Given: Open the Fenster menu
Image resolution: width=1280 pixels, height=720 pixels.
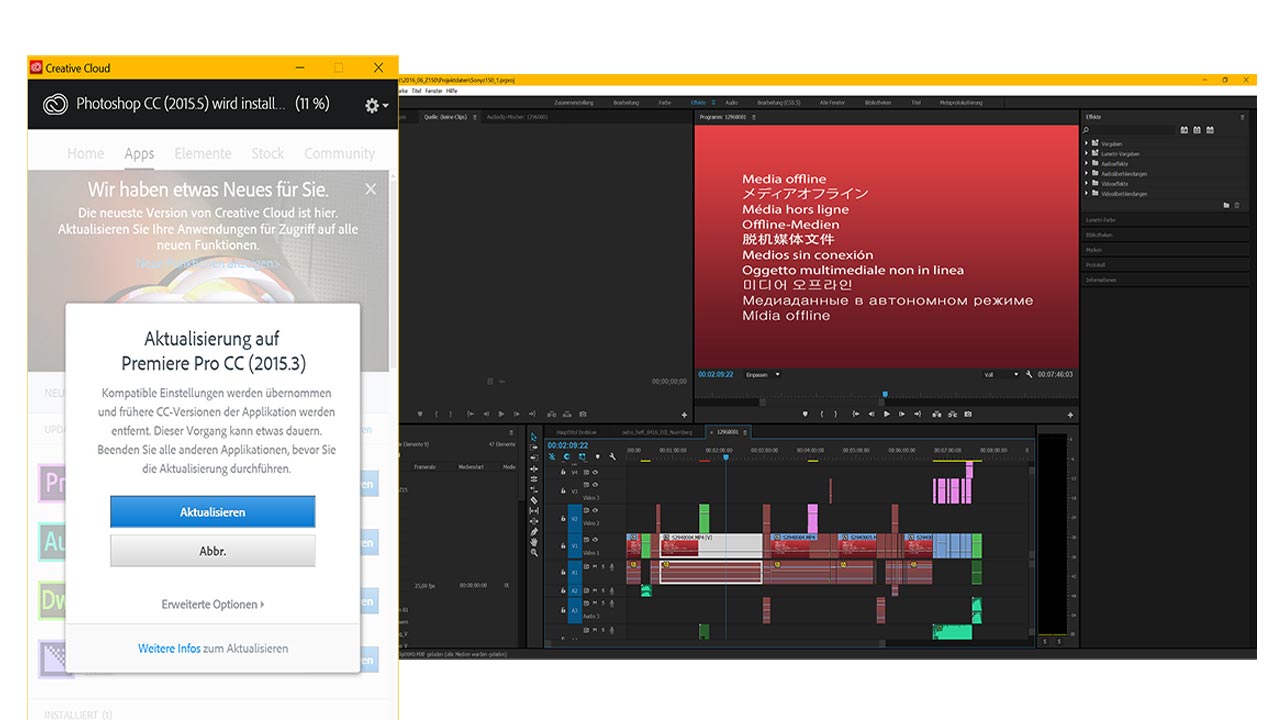Looking at the screenshot, I should click(x=433, y=91).
